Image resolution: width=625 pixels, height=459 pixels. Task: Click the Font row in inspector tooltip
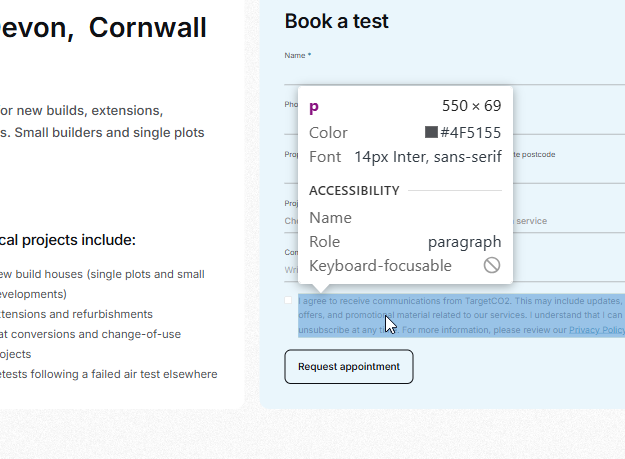click(x=405, y=157)
